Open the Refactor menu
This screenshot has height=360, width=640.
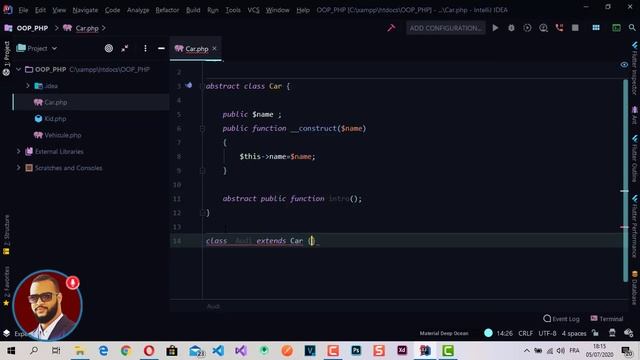167,10
